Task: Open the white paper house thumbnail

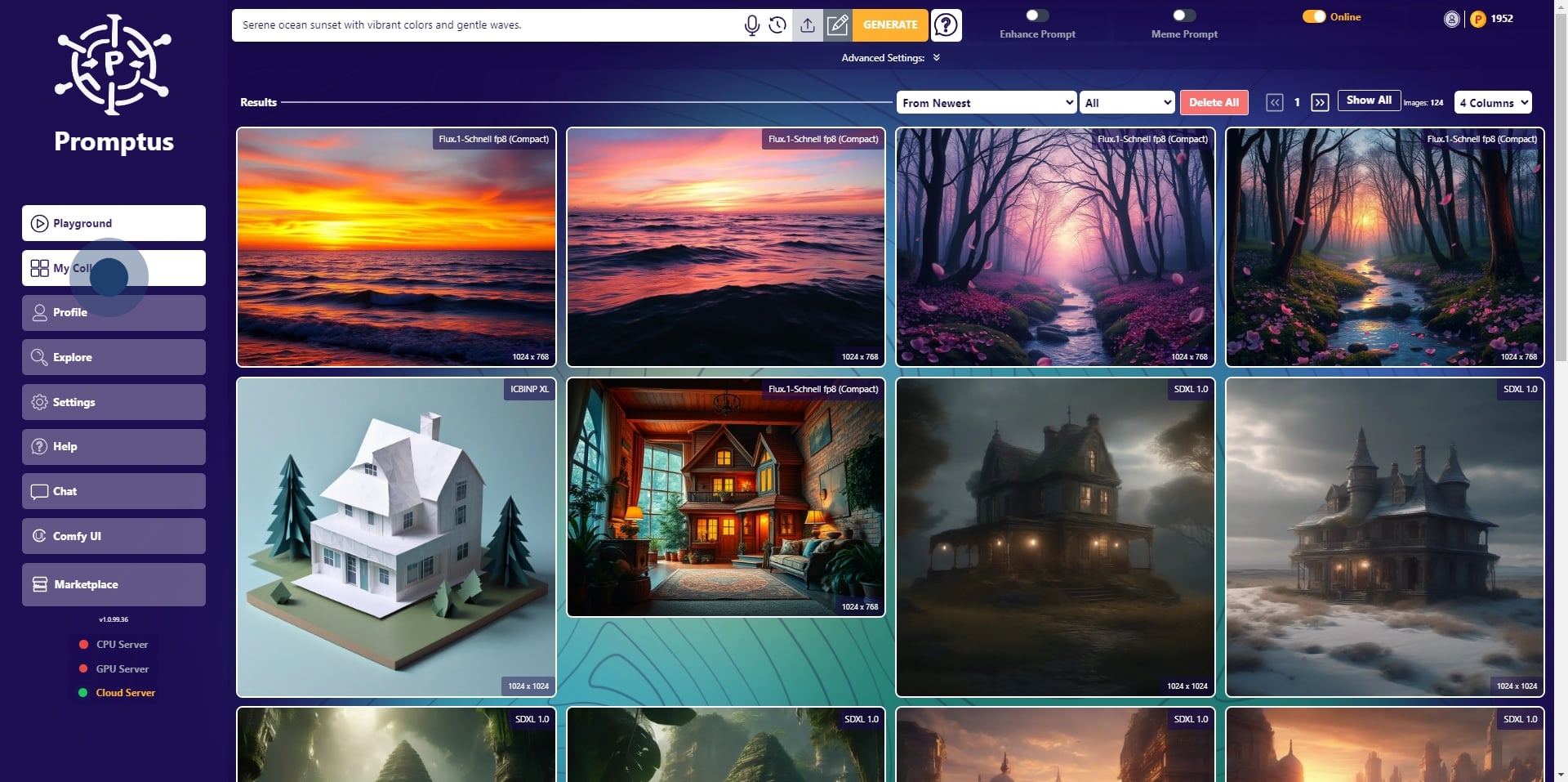Action: (x=396, y=537)
